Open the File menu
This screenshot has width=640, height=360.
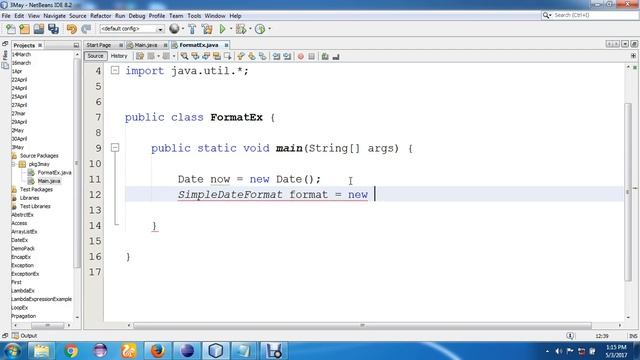[6, 16]
